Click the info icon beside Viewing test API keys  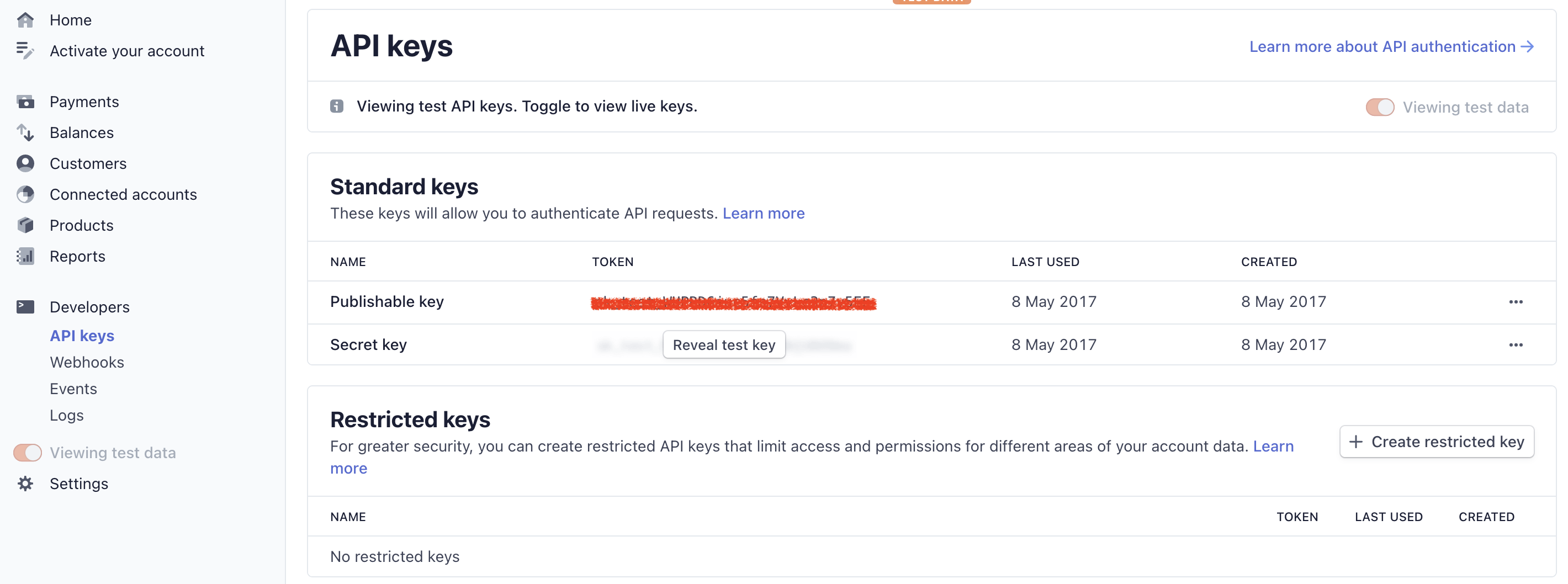click(337, 107)
